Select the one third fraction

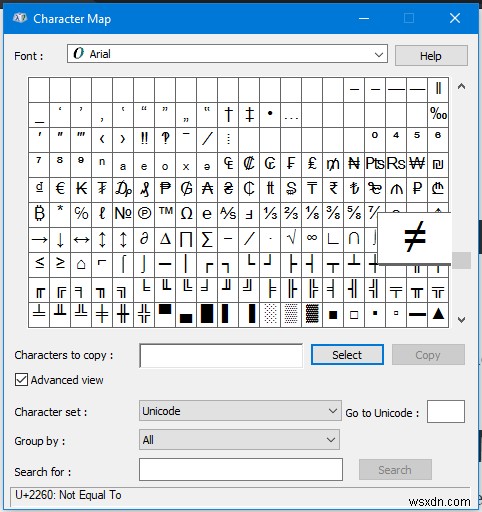pos(270,215)
